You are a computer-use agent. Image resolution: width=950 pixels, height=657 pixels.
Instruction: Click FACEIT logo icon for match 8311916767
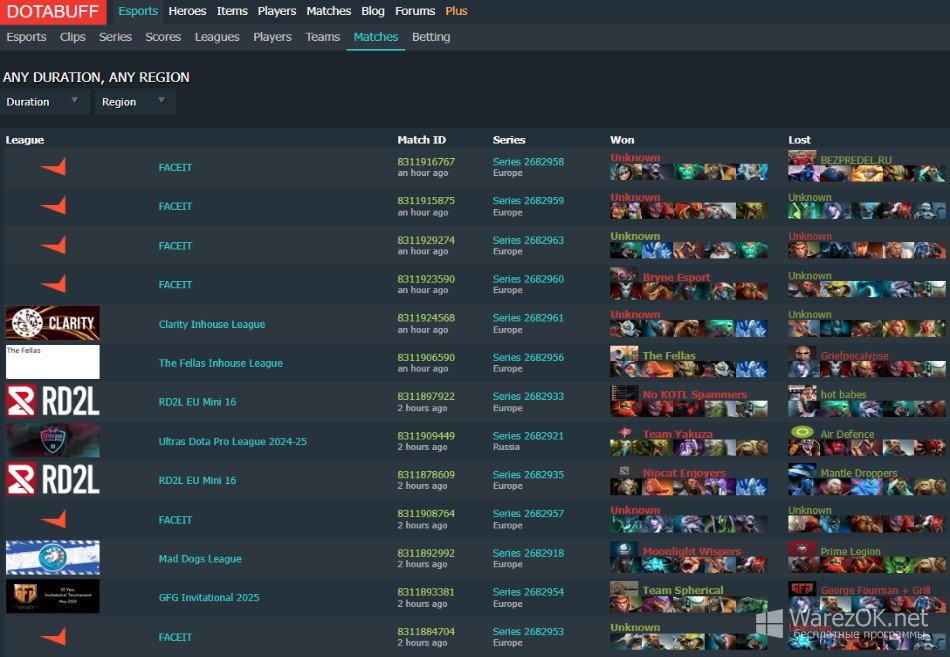coord(53,167)
